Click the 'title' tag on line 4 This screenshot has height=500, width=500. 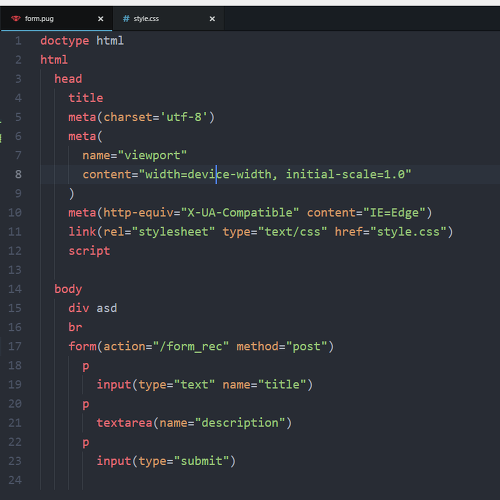(x=86, y=98)
